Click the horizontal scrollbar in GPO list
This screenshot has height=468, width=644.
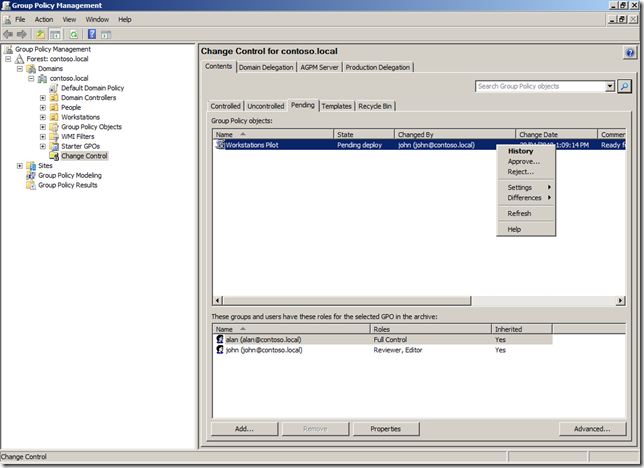[x=340, y=300]
